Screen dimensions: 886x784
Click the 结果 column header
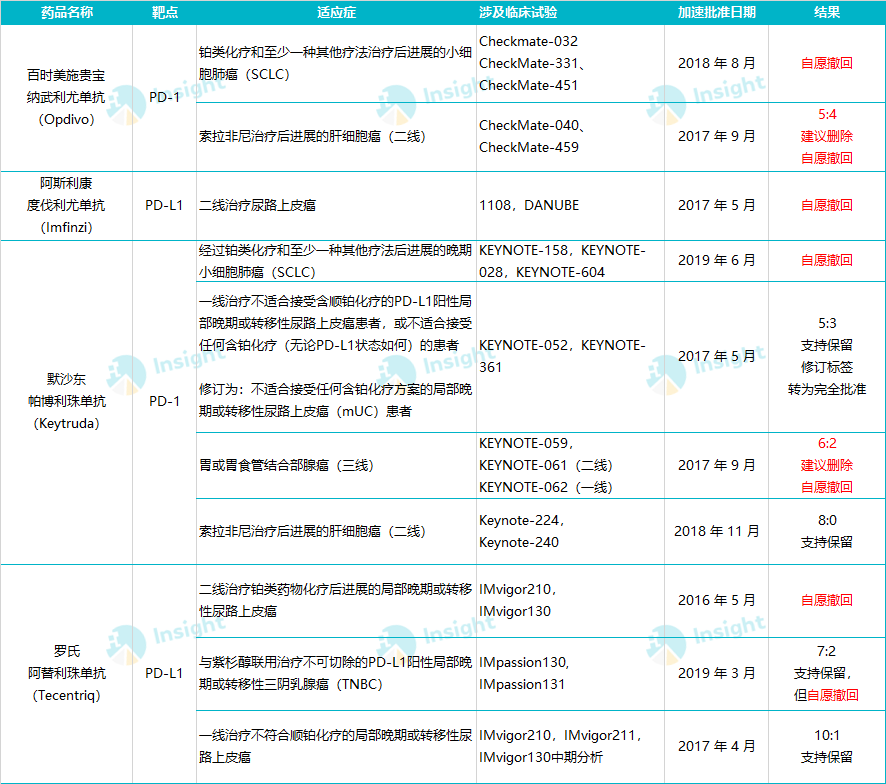coord(827,12)
